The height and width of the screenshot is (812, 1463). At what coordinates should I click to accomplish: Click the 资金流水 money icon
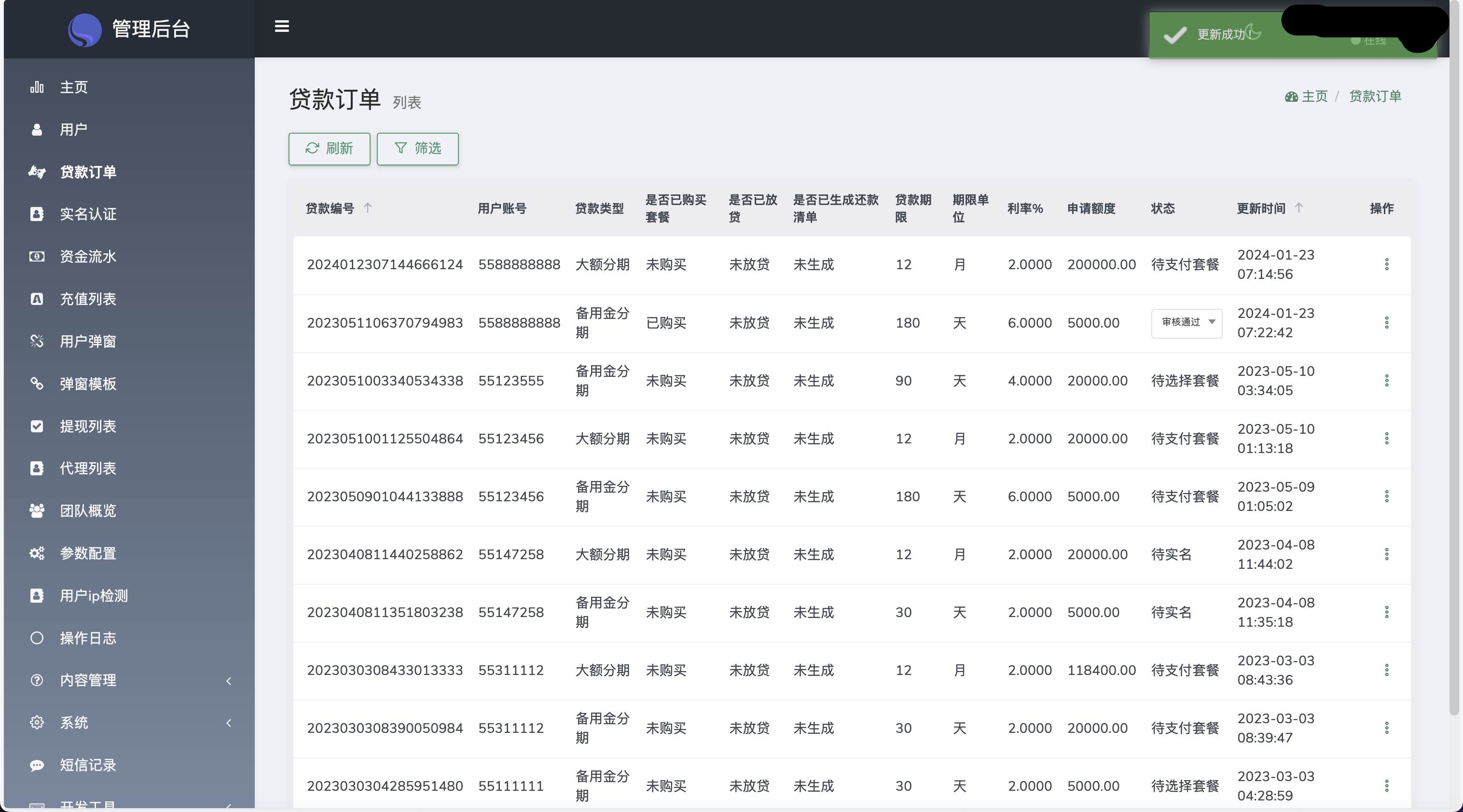coord(37,257)
